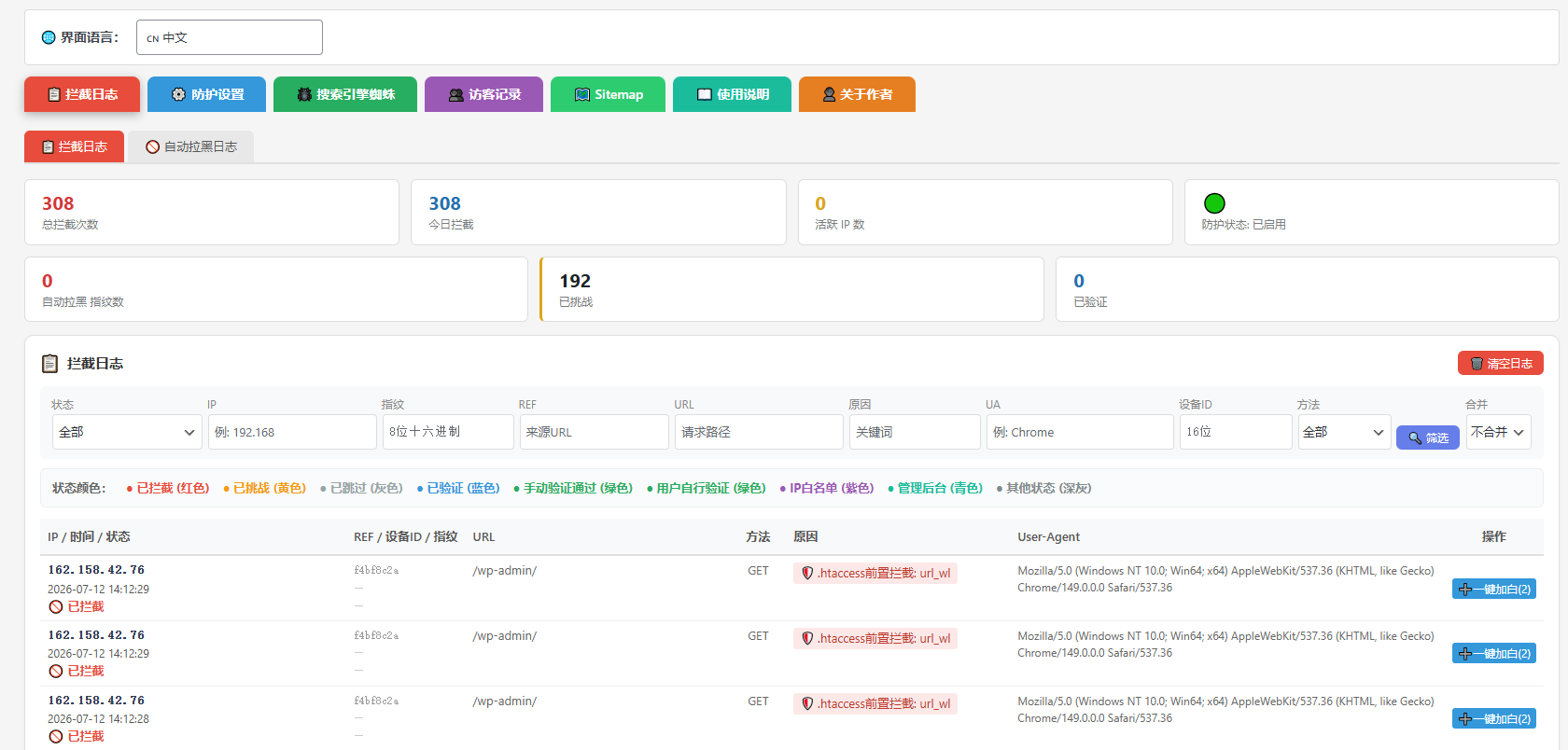Click the shield icon in third row reason
The height and width of the screenshot is (750, 1568).
coord(807,703)
